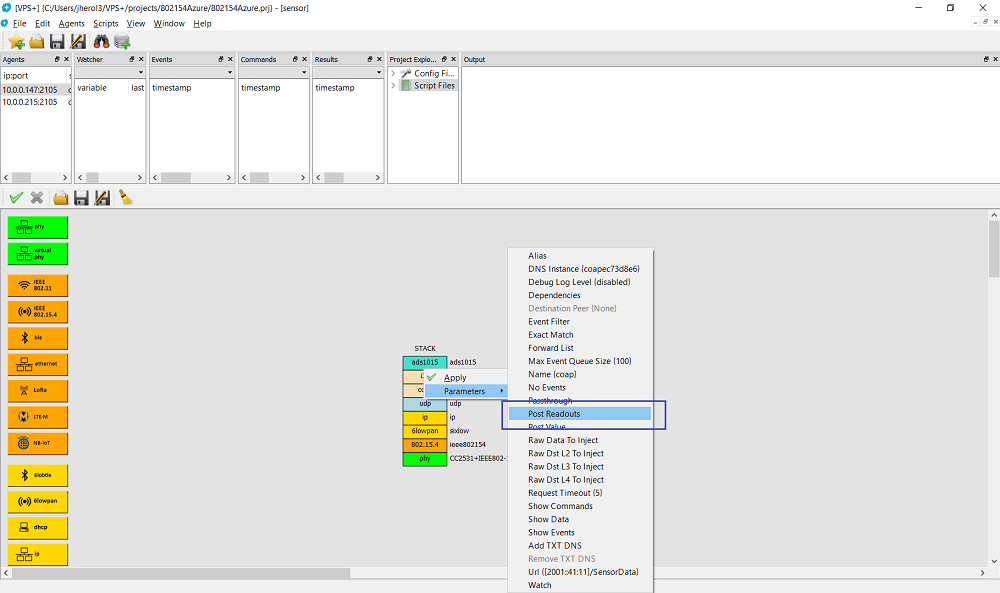Choose Post Readouts from the context menu
Viewport: 1000px width, 593px height.
(x=554, y=414)
